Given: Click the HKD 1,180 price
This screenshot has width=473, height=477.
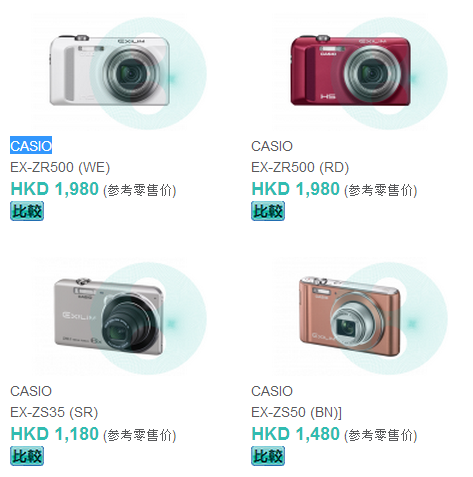Looking at the screenshot, I should 55,434.
